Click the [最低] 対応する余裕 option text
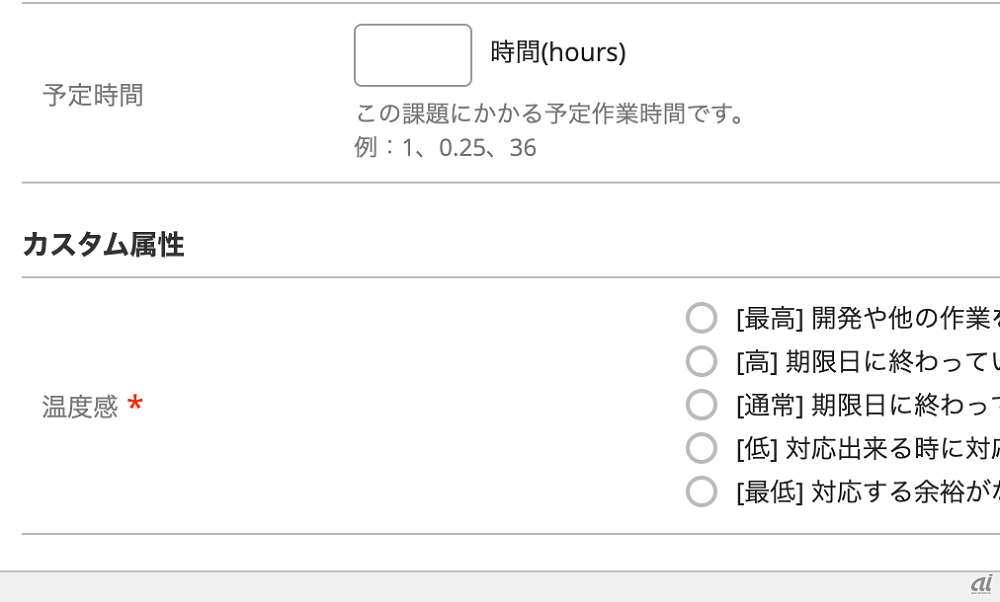Screen dimensions: 1000x602 [x=866, y=491]
